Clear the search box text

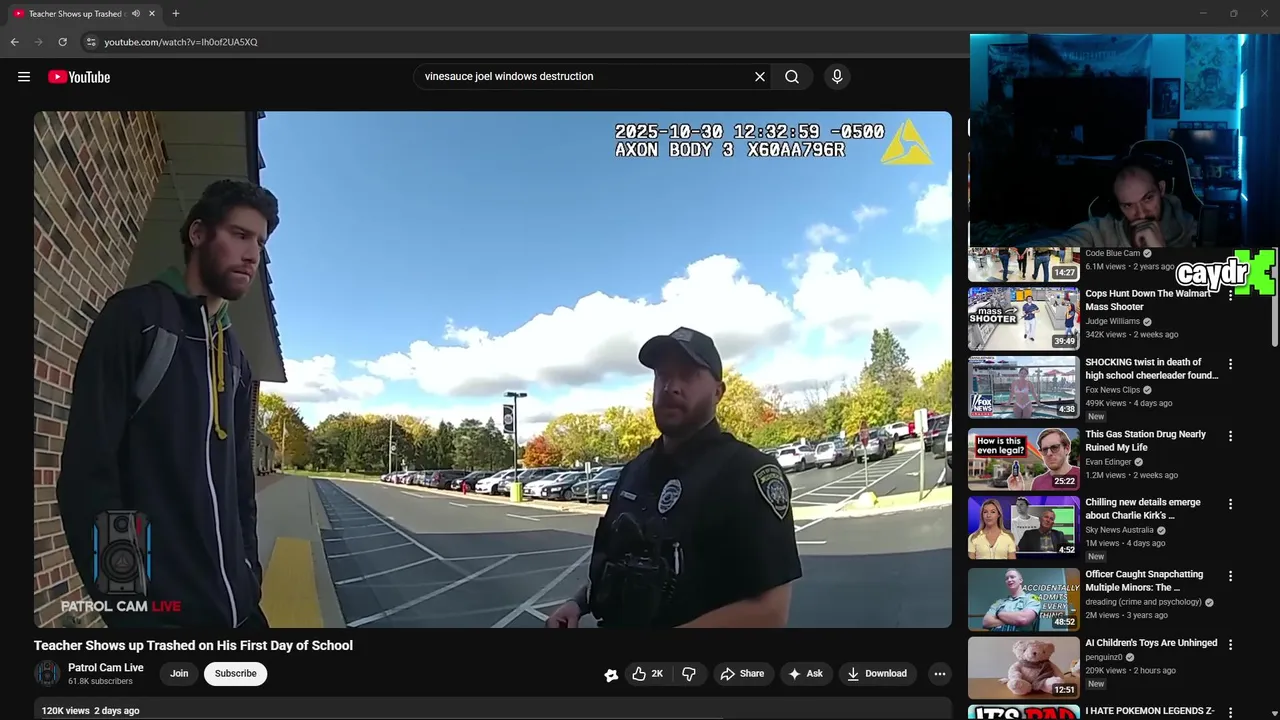tap(760, 77)
